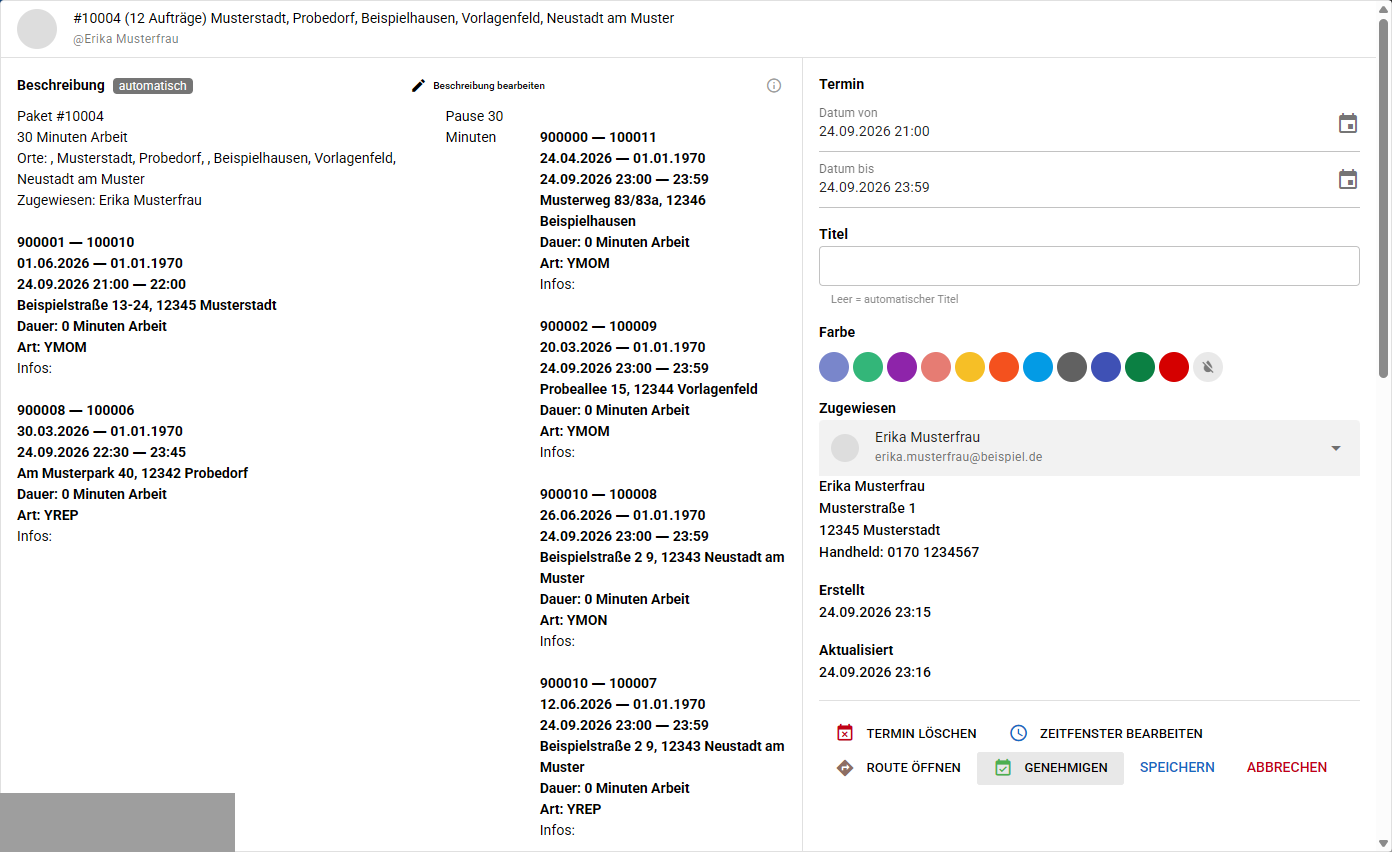Open the Erika Musterfrau assignee selector
This screenshot has height=852, width=1392.
click(1089, 448)
